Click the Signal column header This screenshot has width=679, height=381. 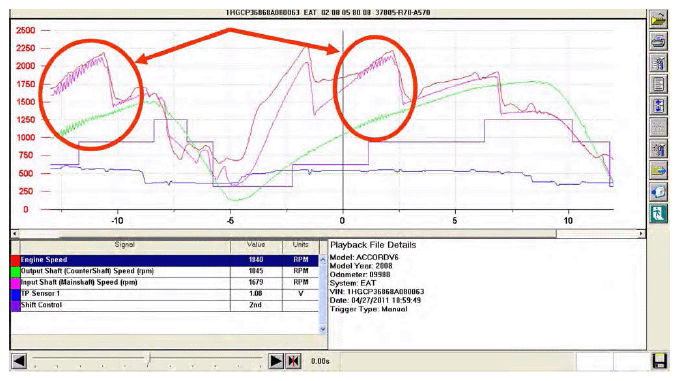[125, 245]
